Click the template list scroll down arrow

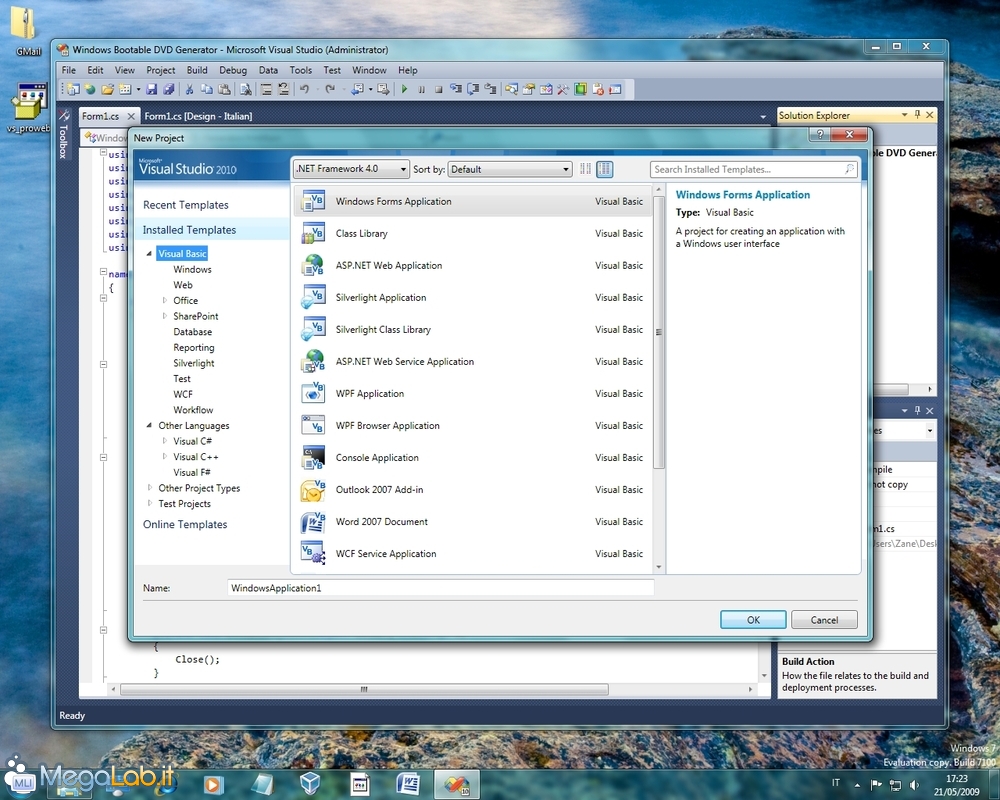pos(659,567)
